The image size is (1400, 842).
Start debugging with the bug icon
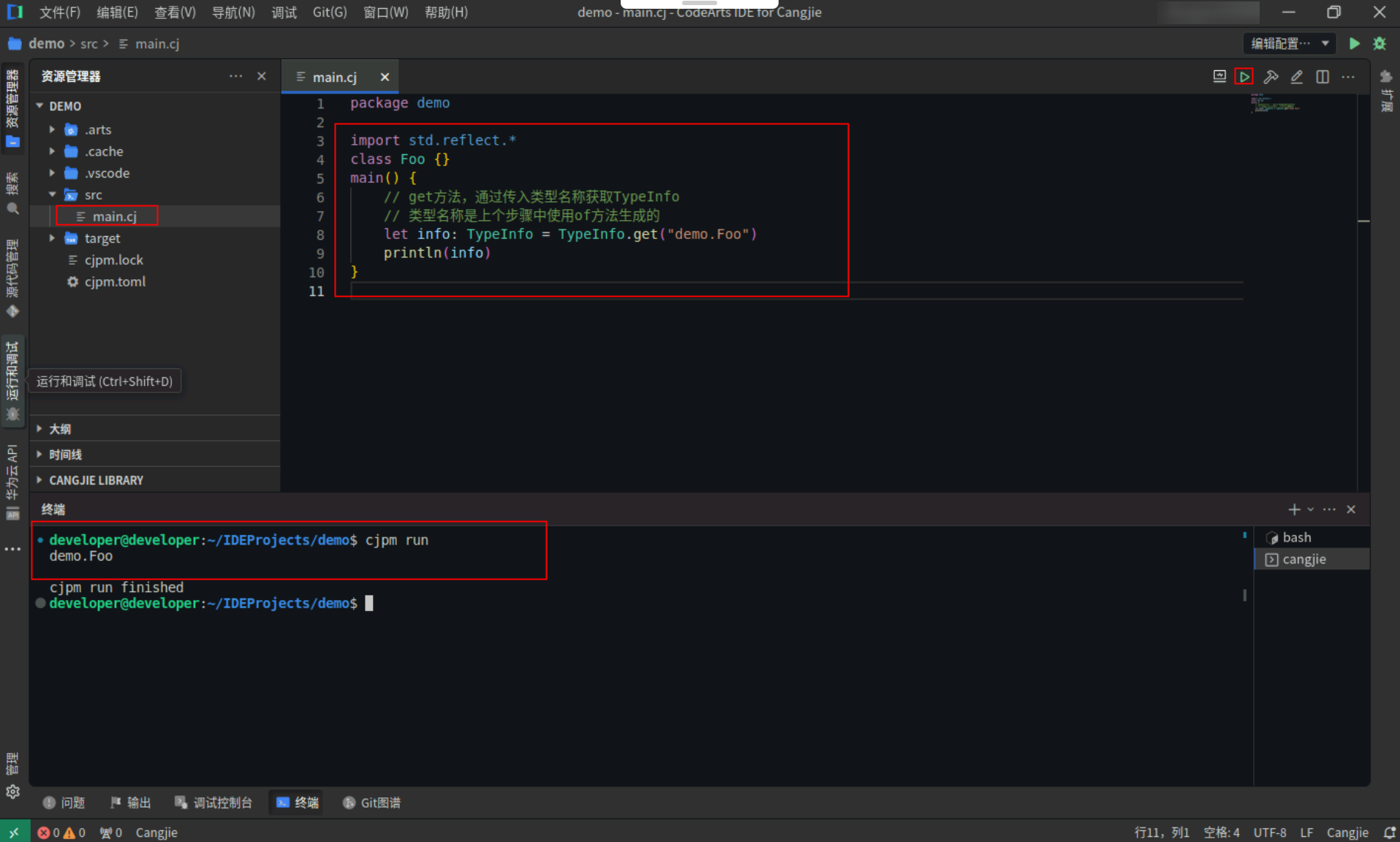click(x=1380, y=43)
